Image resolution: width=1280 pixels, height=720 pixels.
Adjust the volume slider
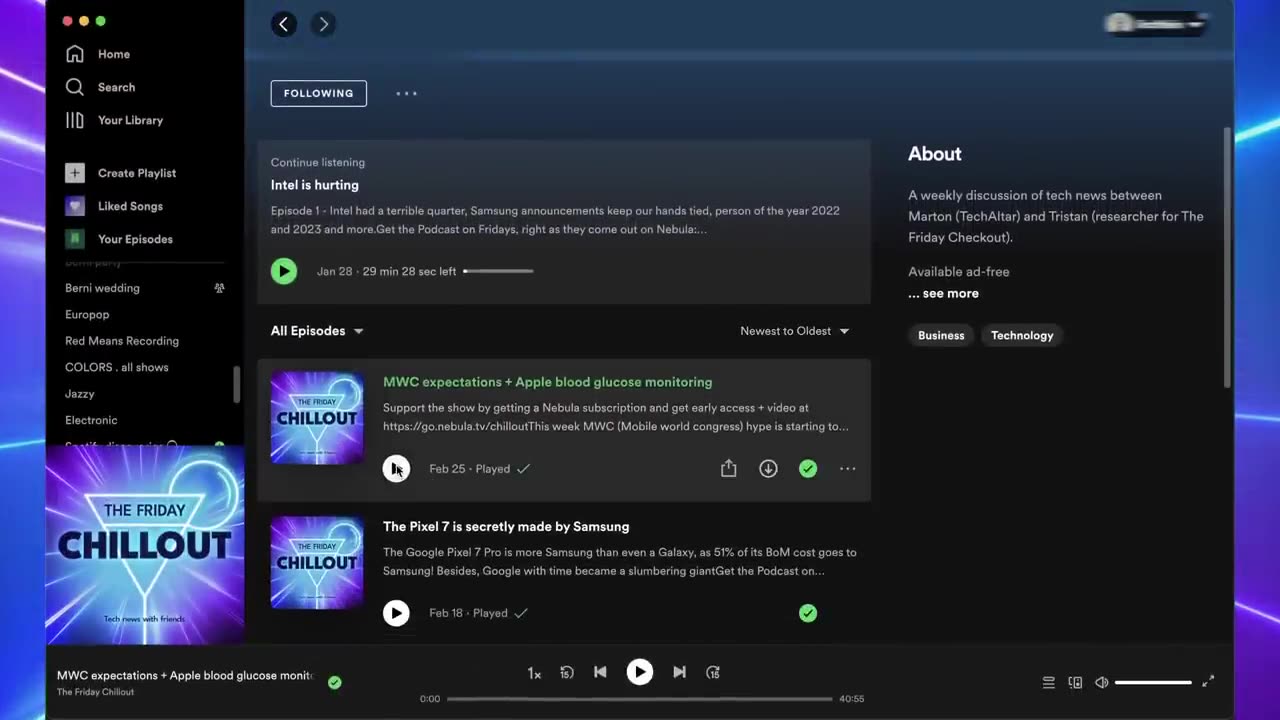[1153, 682]
